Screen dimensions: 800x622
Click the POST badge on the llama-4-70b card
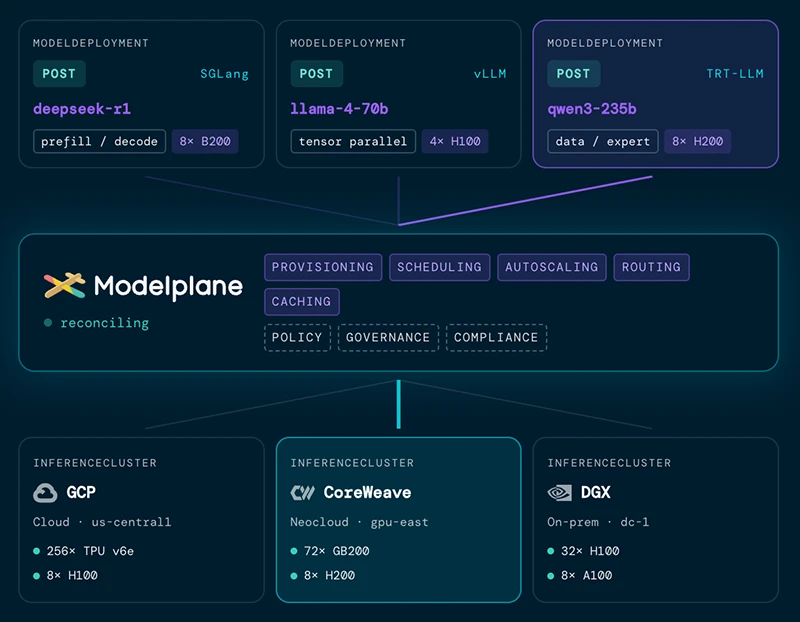[316, 74]
